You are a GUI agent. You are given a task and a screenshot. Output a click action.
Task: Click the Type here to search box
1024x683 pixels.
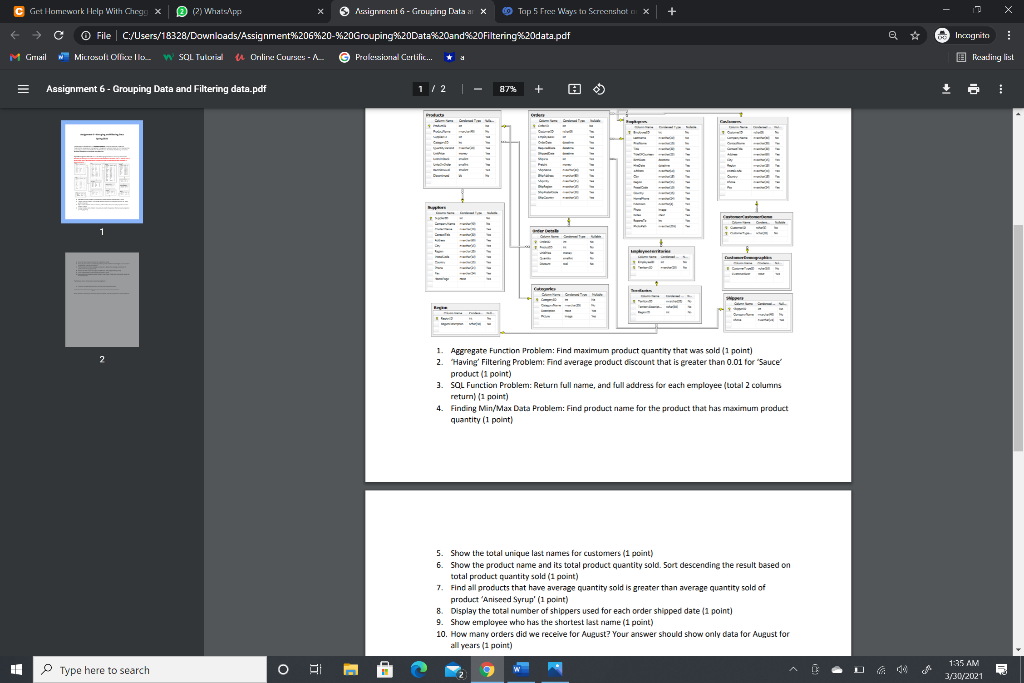[x=150, y=669]
